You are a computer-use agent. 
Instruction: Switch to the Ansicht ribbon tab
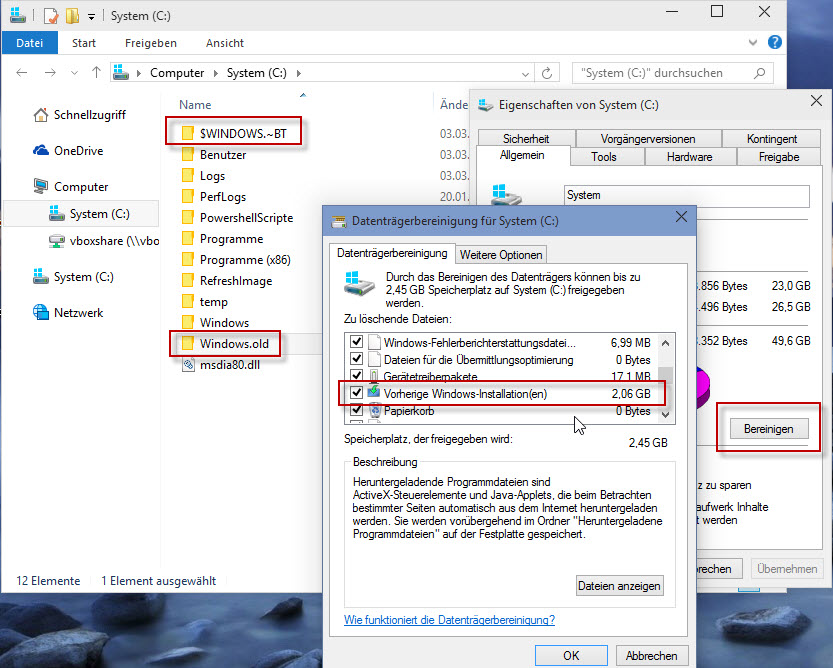(225, 43)
